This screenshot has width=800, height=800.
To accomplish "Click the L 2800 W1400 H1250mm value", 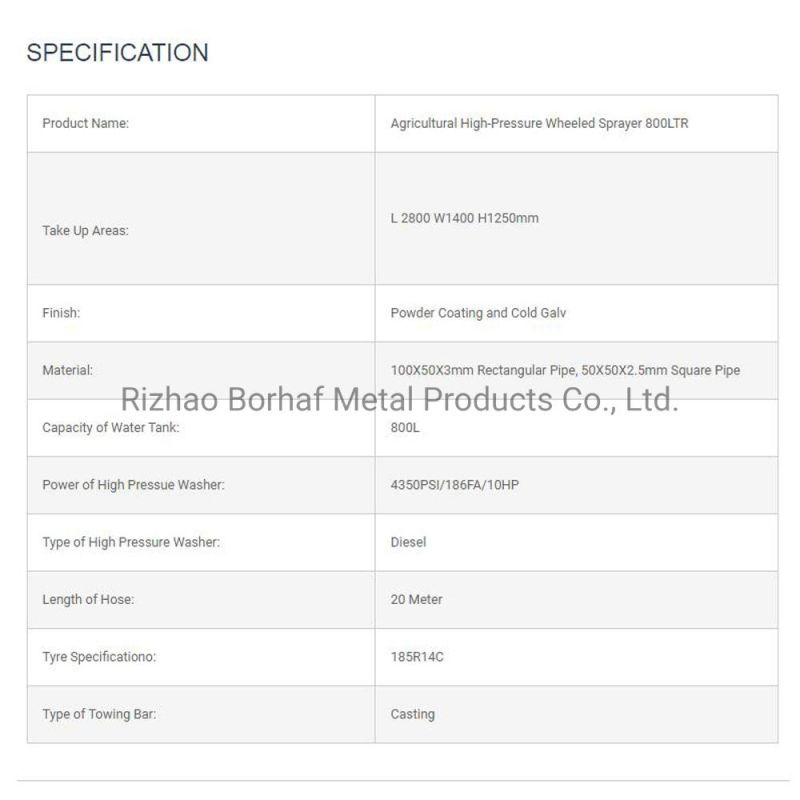I will [x=464, y=218].
